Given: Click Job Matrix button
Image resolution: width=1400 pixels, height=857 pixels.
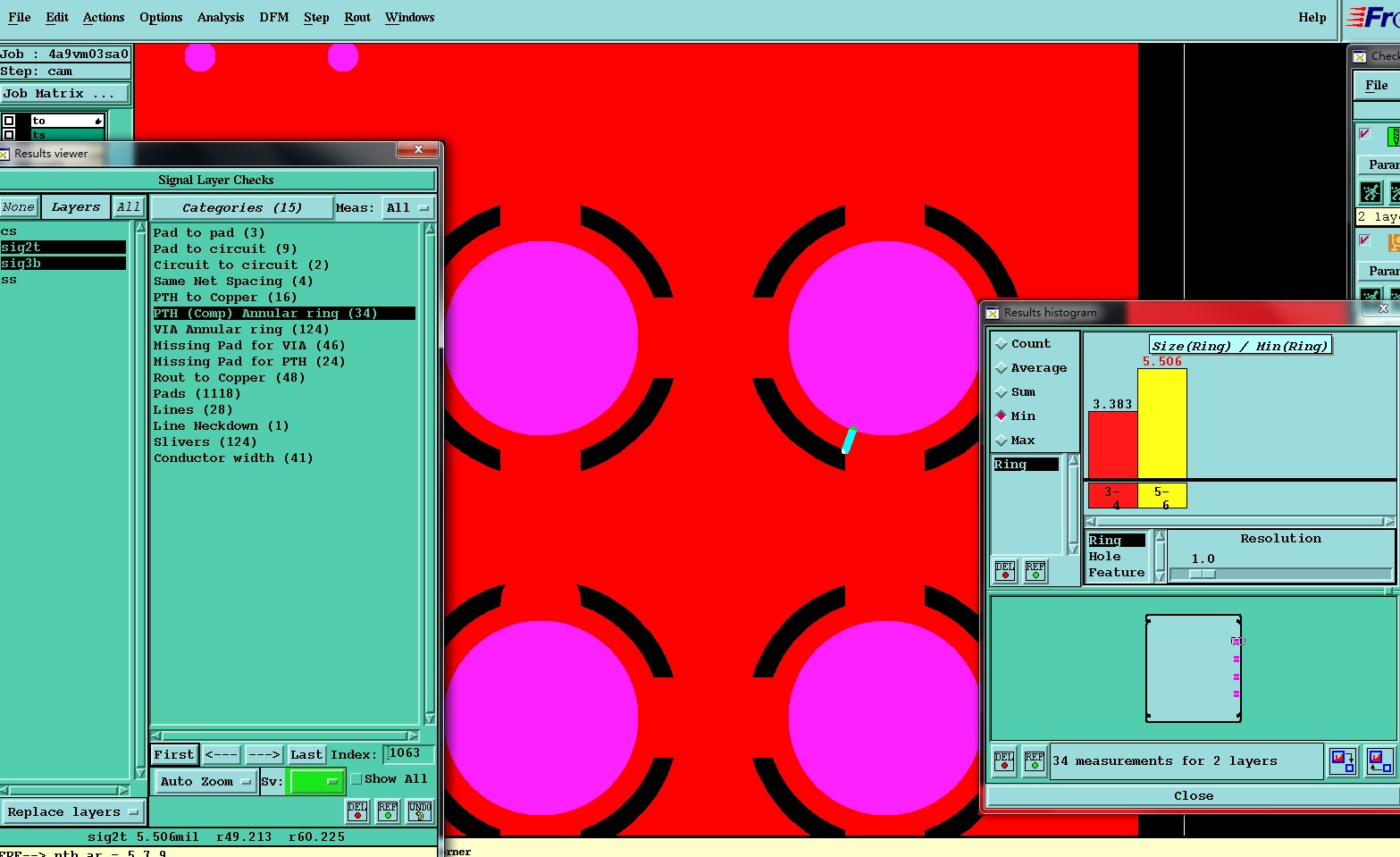Looking at the screenshot, I should click(x=65, y=93).
